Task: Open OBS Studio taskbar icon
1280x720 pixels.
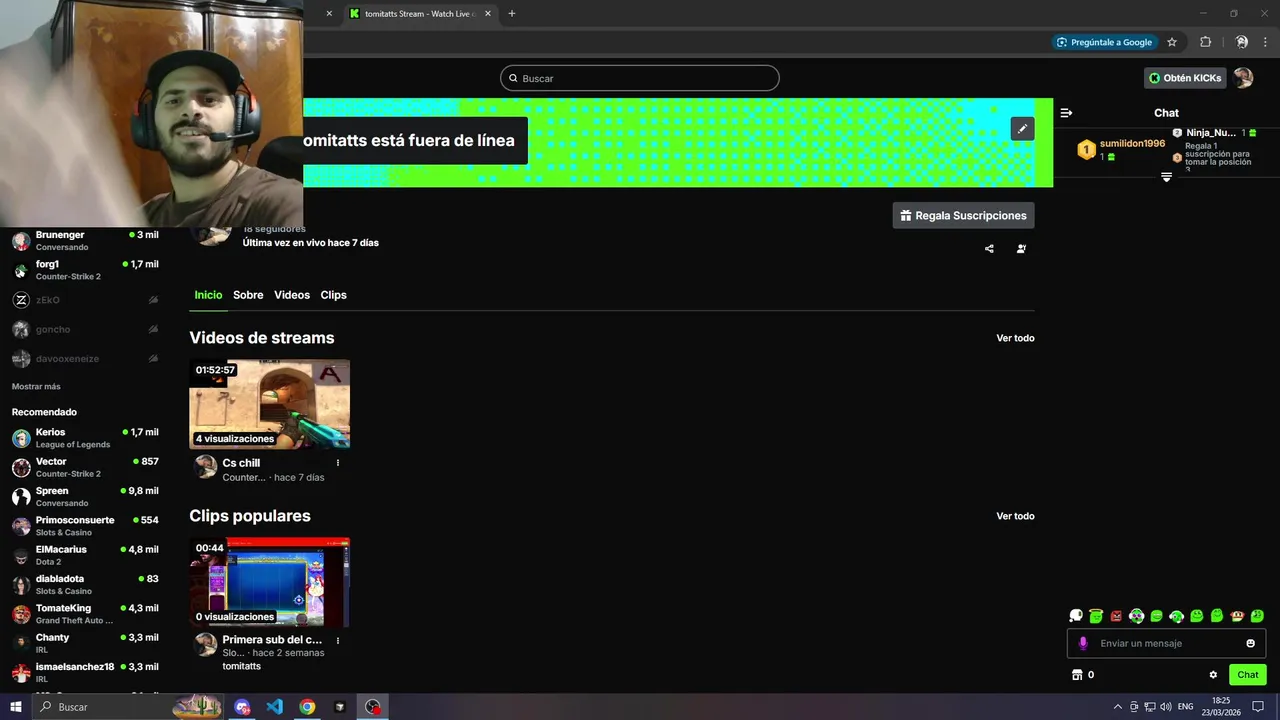Action: pos(372,707)
